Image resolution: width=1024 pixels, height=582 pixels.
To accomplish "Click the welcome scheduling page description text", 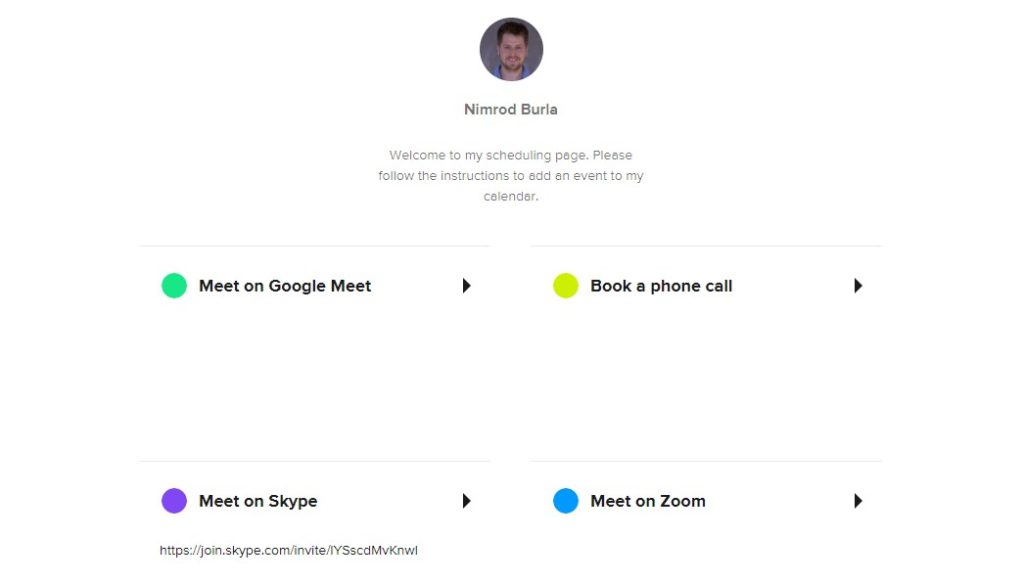I will click(x=511, y=176).
